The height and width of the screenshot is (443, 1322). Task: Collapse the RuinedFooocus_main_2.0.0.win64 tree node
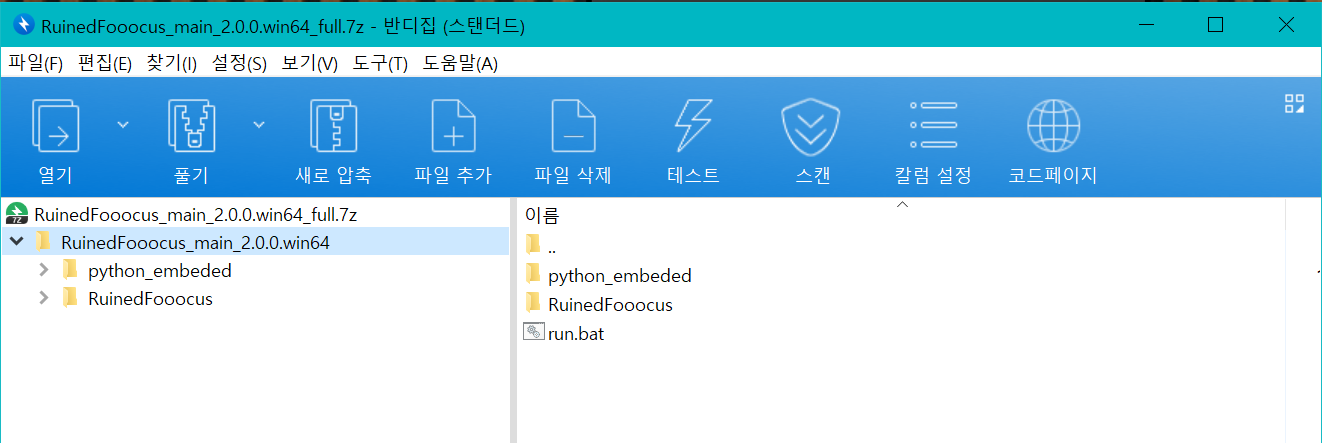16,241
